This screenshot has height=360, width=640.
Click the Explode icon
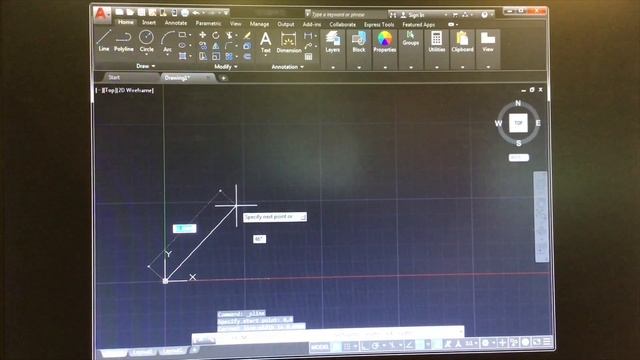pyautogui.click(x=247, y=46)
